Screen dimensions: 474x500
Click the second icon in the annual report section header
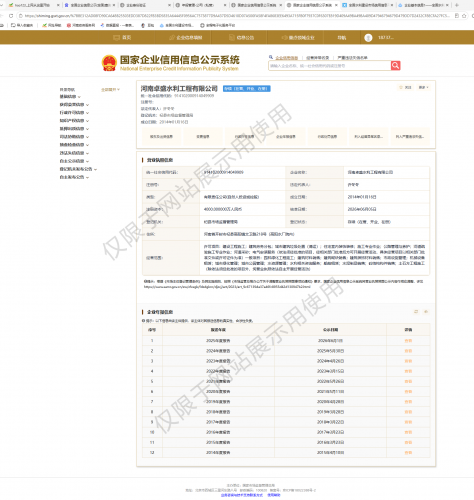click(x=426, y=312)
